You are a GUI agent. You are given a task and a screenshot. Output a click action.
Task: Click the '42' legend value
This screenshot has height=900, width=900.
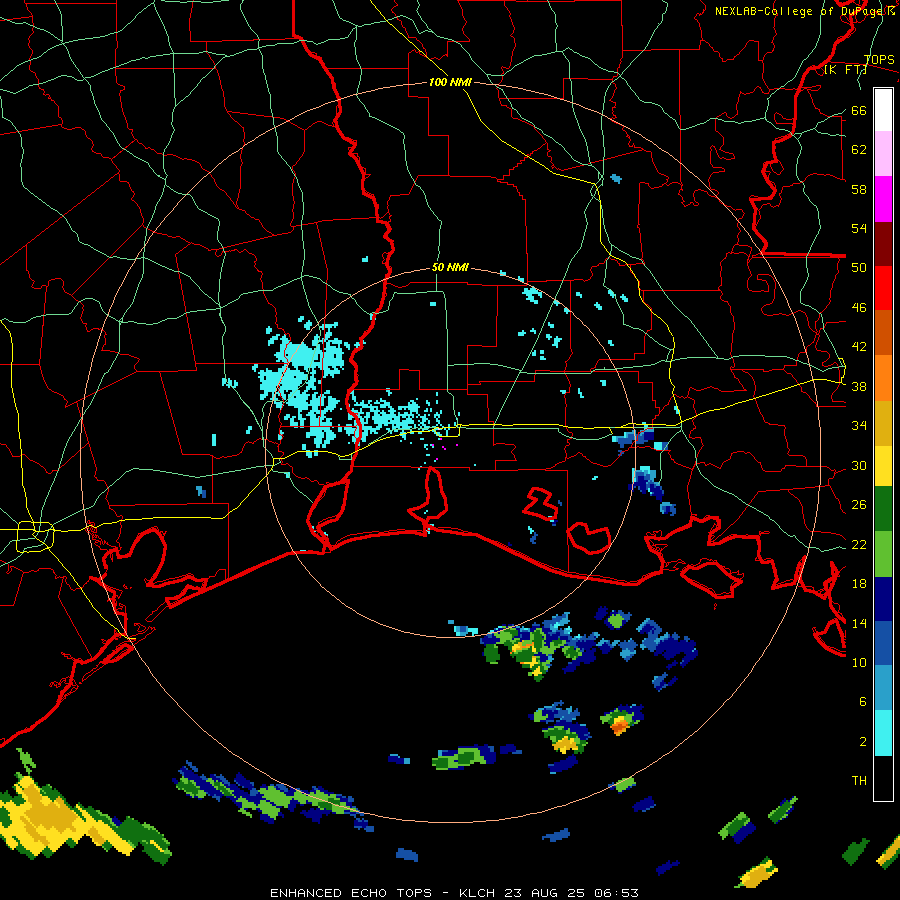point(859,346)
